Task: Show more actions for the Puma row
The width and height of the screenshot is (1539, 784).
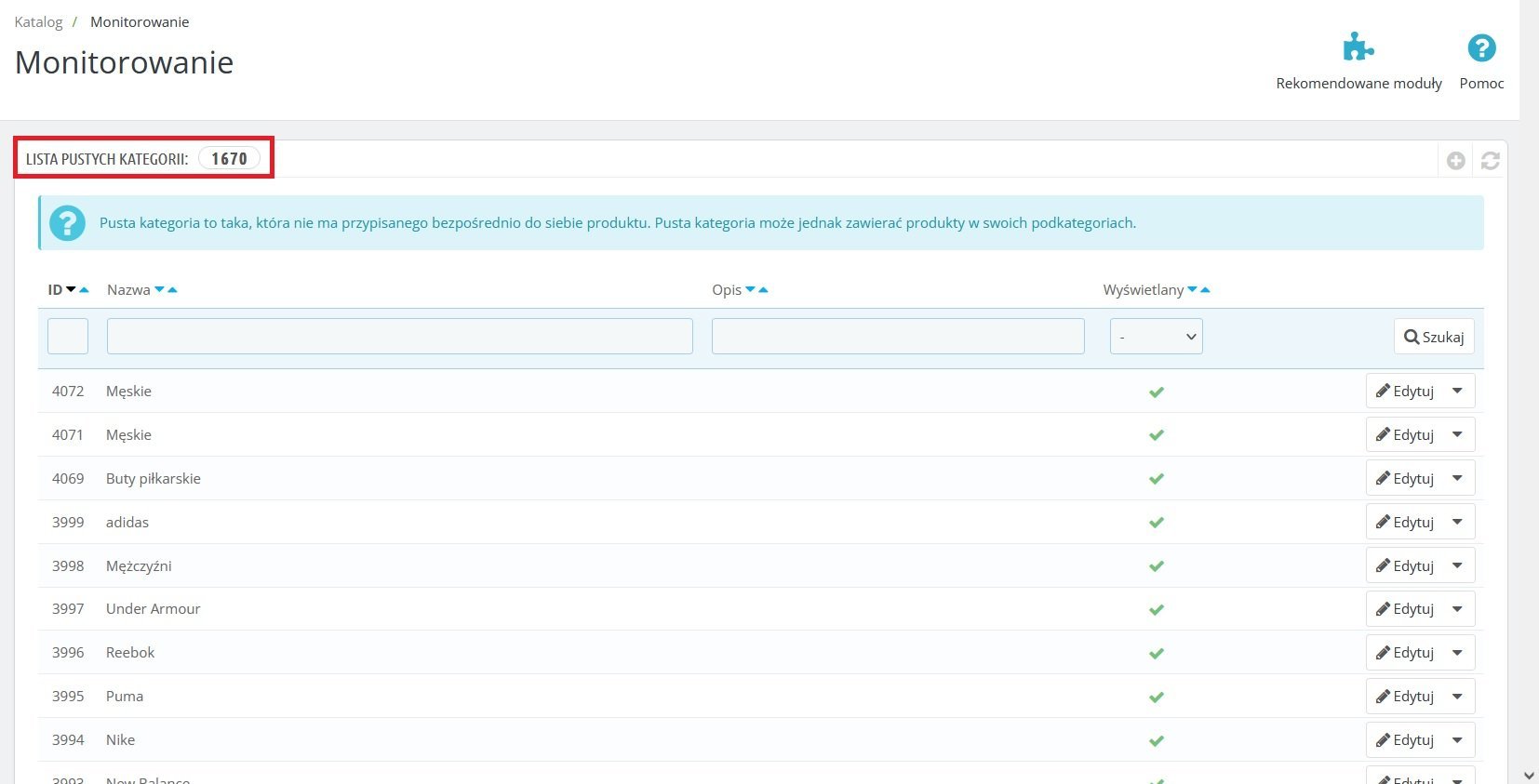Action: (x=1457, y=697)
